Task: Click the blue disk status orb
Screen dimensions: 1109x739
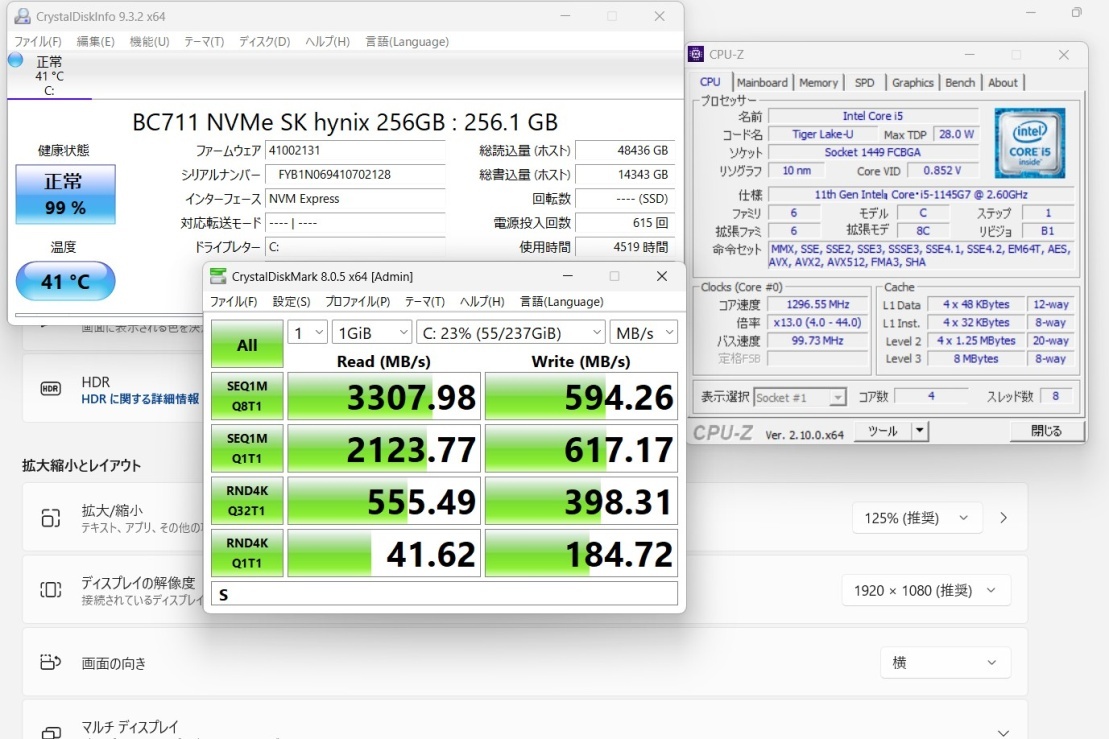Action: click(x=15, y=60)
